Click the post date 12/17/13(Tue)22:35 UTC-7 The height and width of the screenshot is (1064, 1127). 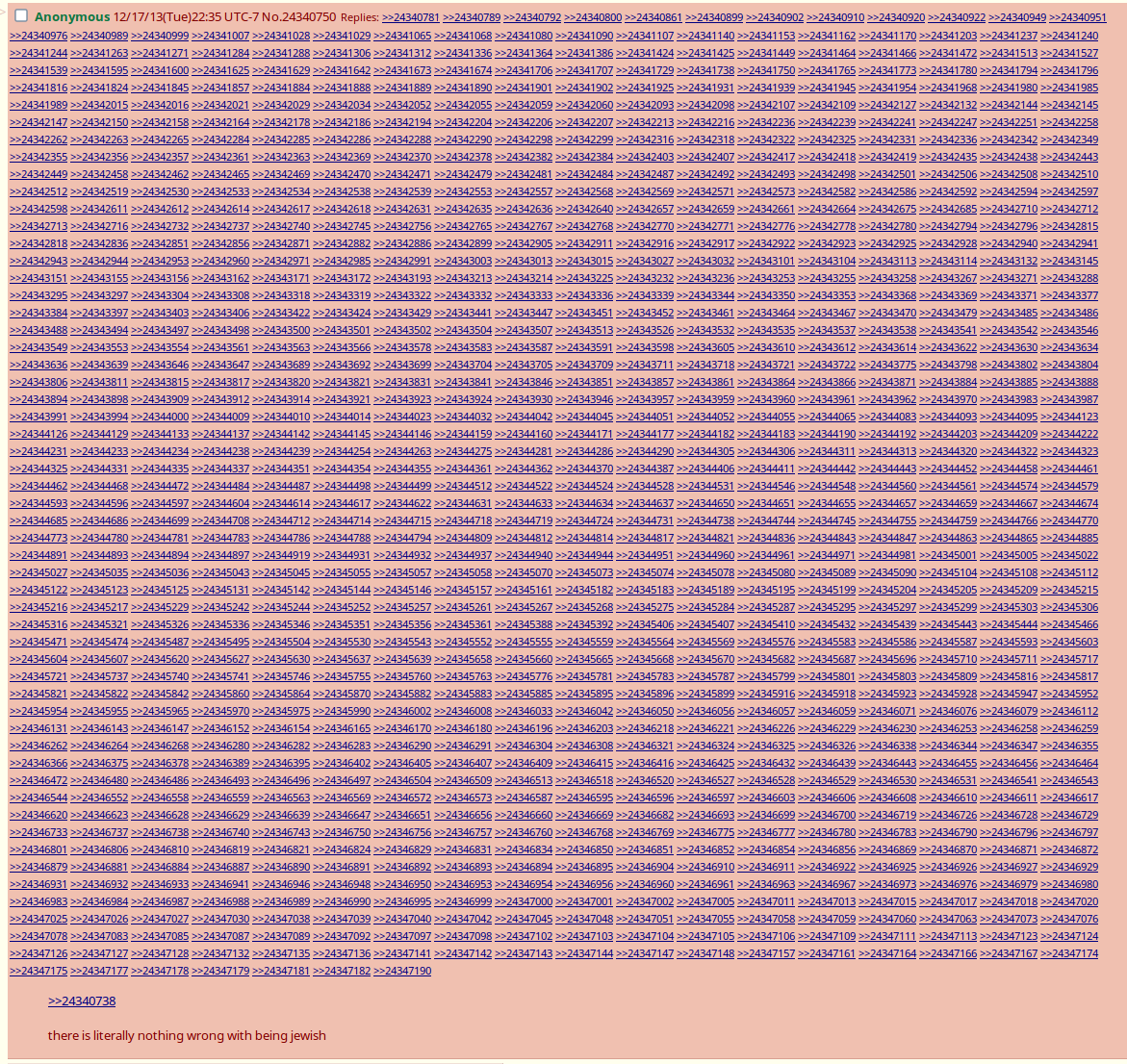(x=187, y=16)
